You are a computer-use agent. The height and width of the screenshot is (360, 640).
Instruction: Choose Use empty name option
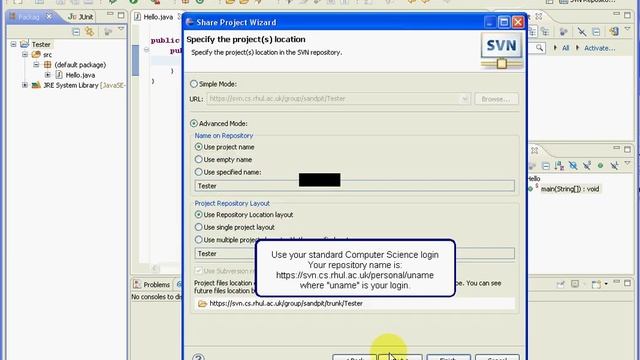point(199,159)
